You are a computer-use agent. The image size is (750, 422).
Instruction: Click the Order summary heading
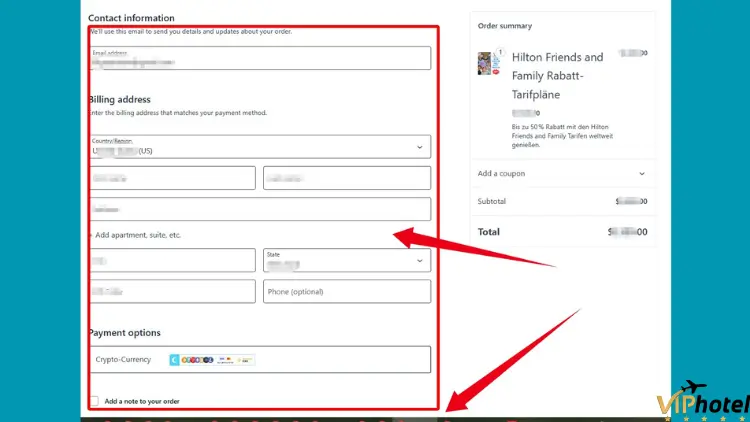(505, 26)
